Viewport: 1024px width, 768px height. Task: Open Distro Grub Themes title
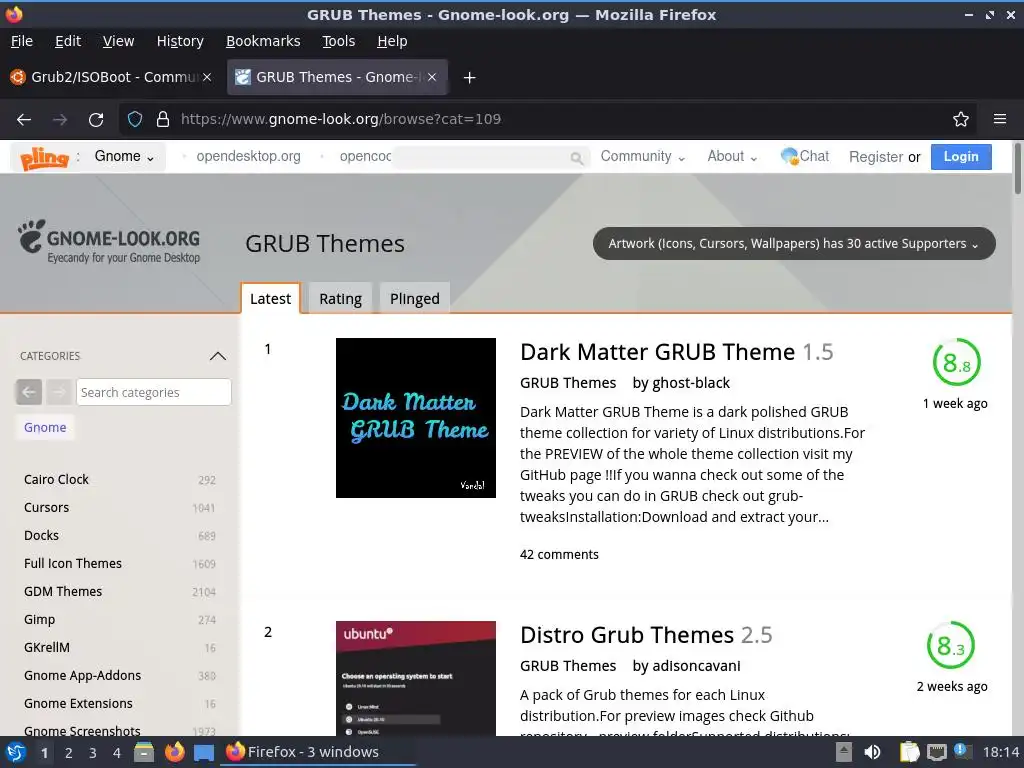click(627, 635)
